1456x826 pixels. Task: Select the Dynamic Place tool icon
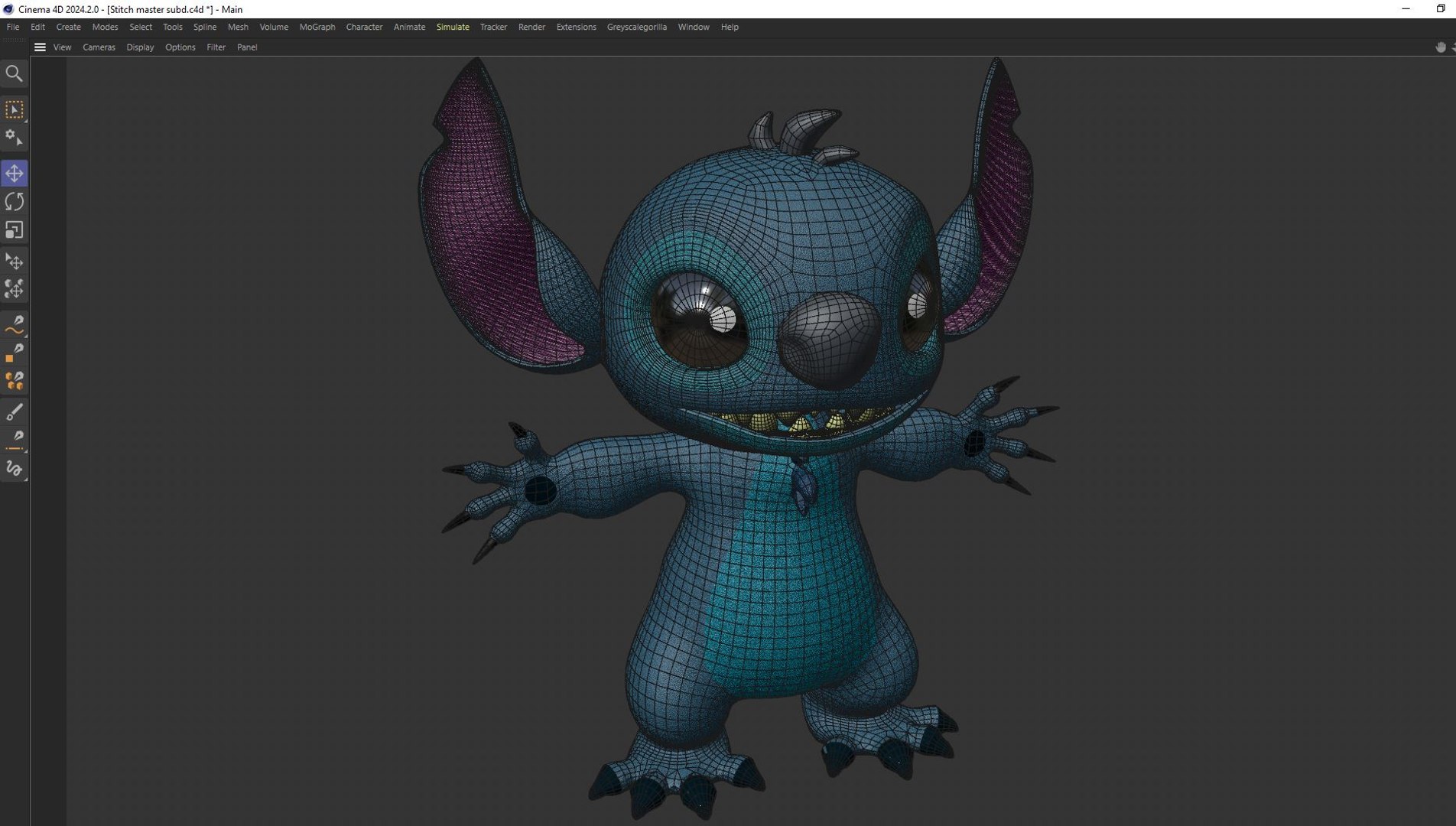pyautogui.click(x=14, y=290)
